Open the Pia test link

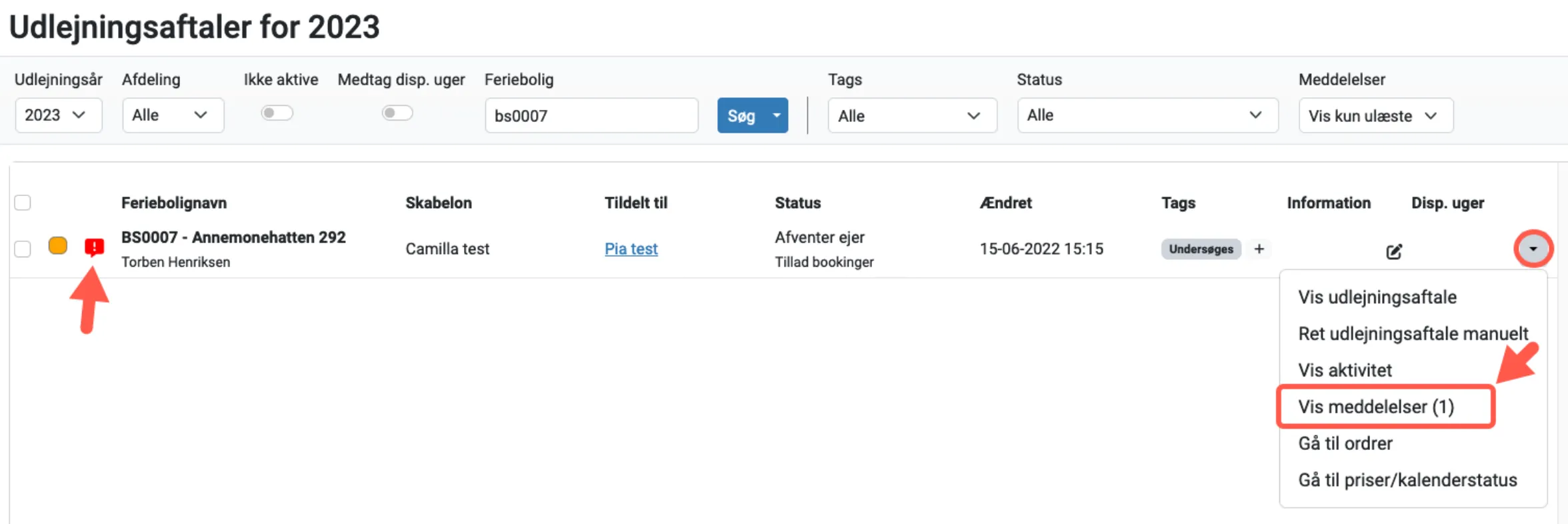tap(631, 249)
